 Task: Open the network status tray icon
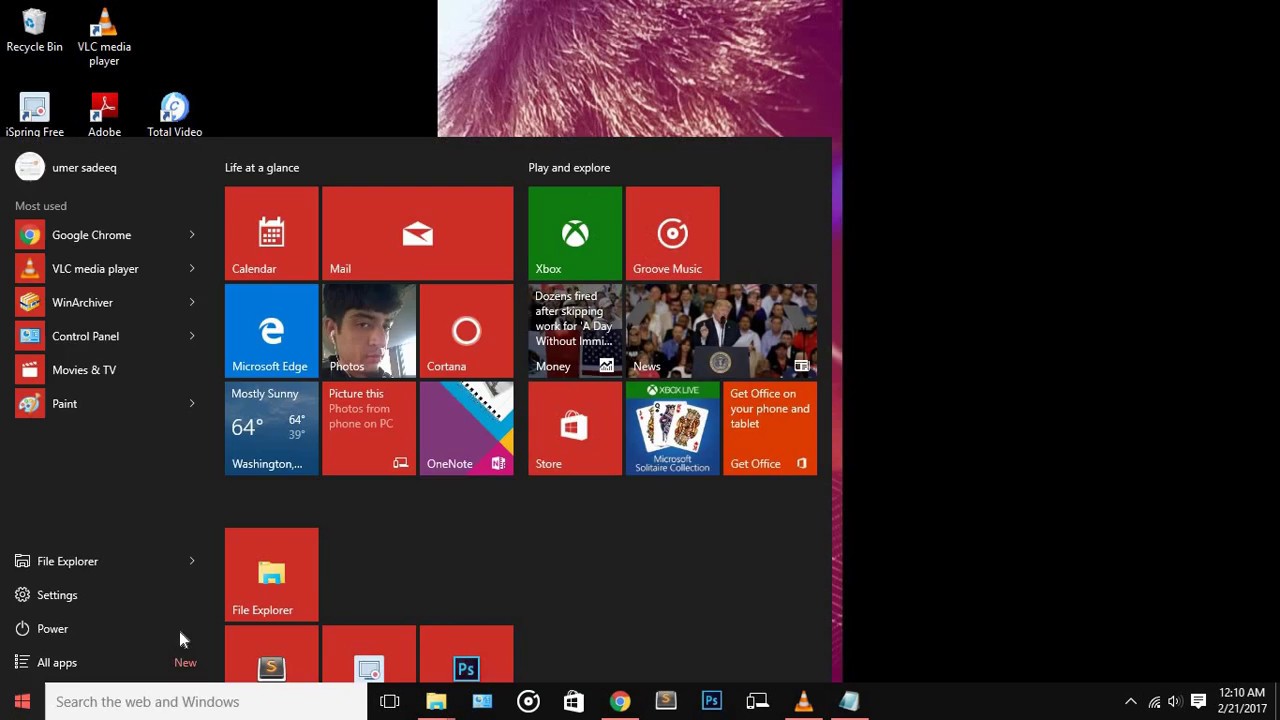(x=1155, y=702)
